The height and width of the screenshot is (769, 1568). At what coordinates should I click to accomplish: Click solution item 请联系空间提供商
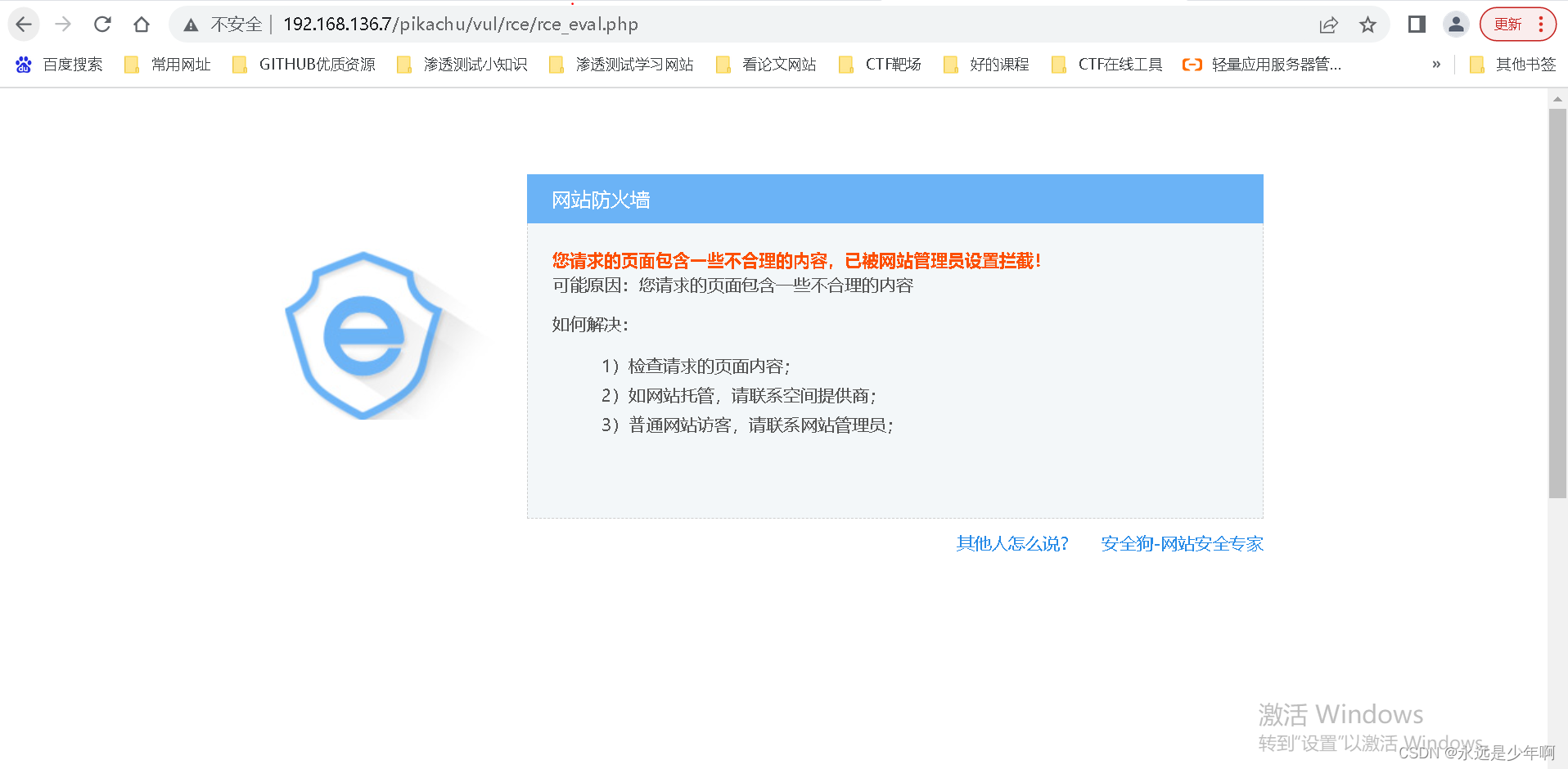coord(739,396)
